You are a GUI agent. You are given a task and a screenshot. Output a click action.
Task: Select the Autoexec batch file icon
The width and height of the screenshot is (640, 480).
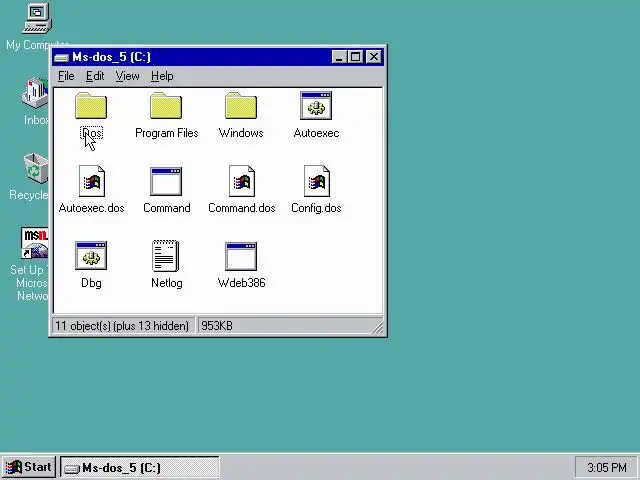click(316, 106)
